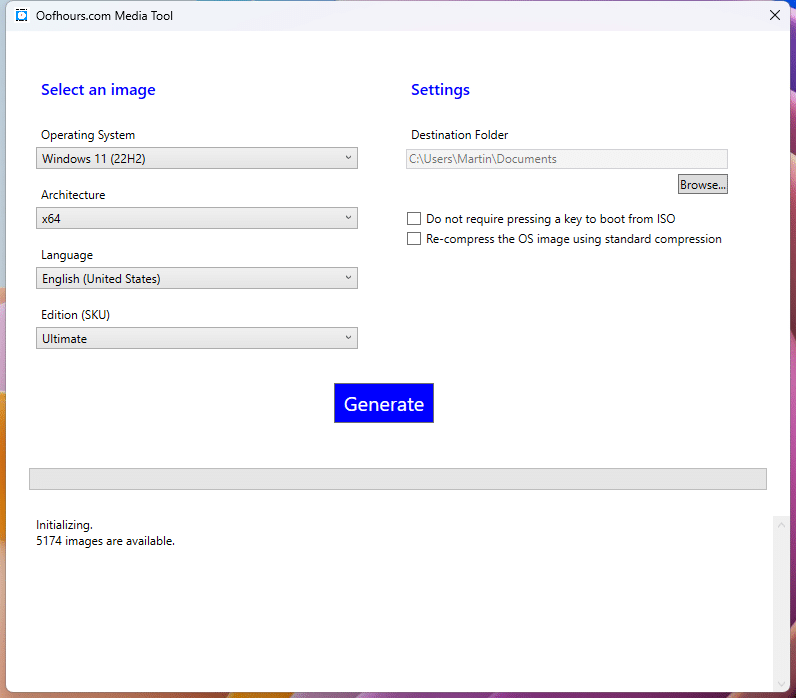Click the 'Initializing.' log message

coord(64,524)
